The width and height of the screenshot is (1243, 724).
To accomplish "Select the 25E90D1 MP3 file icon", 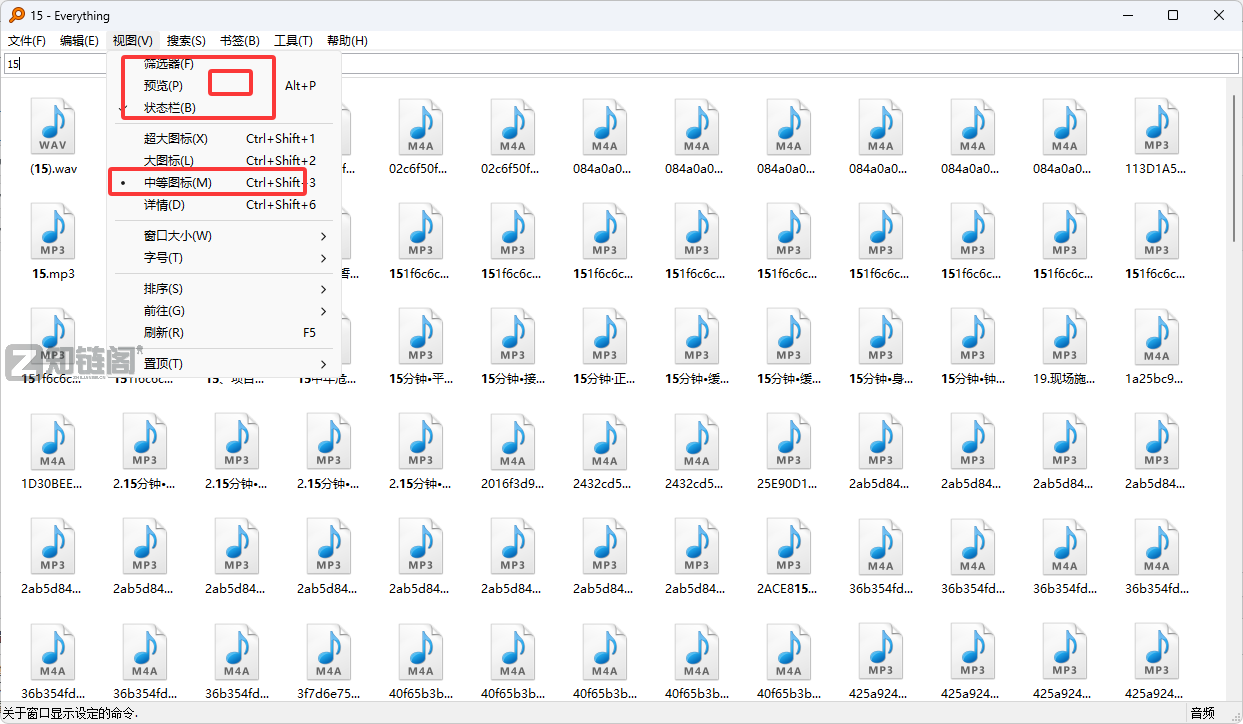I will coord(788,442).
